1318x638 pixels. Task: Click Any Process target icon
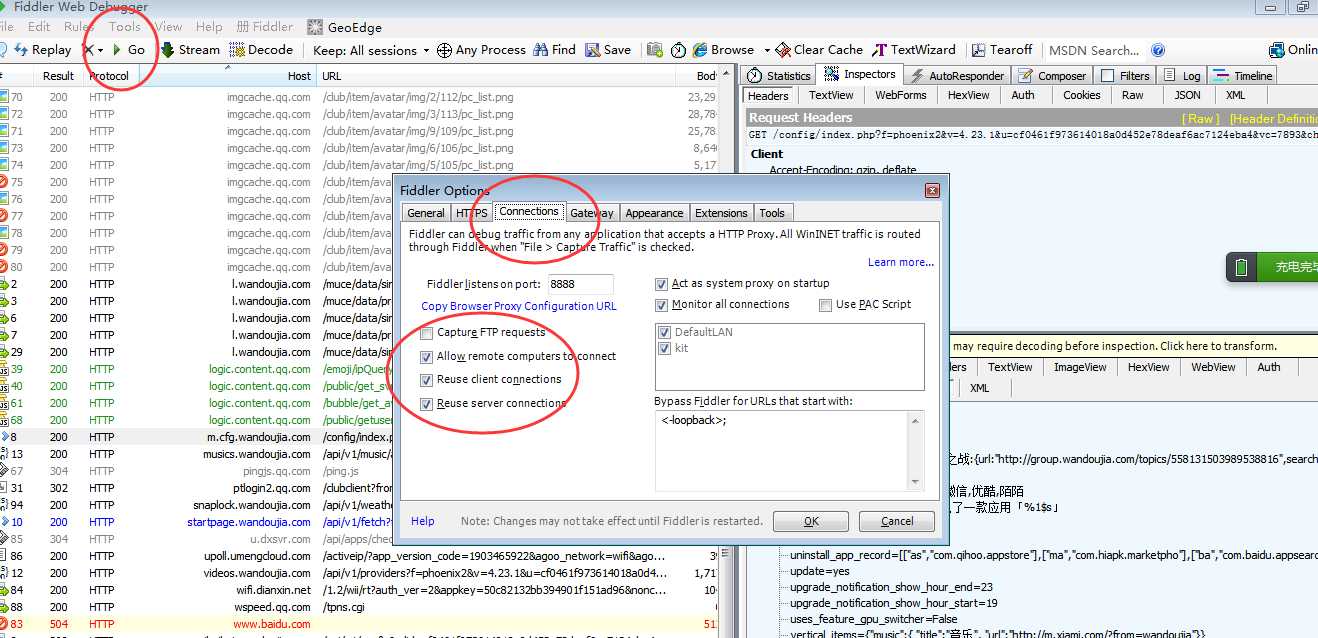[x=445, y=50]
